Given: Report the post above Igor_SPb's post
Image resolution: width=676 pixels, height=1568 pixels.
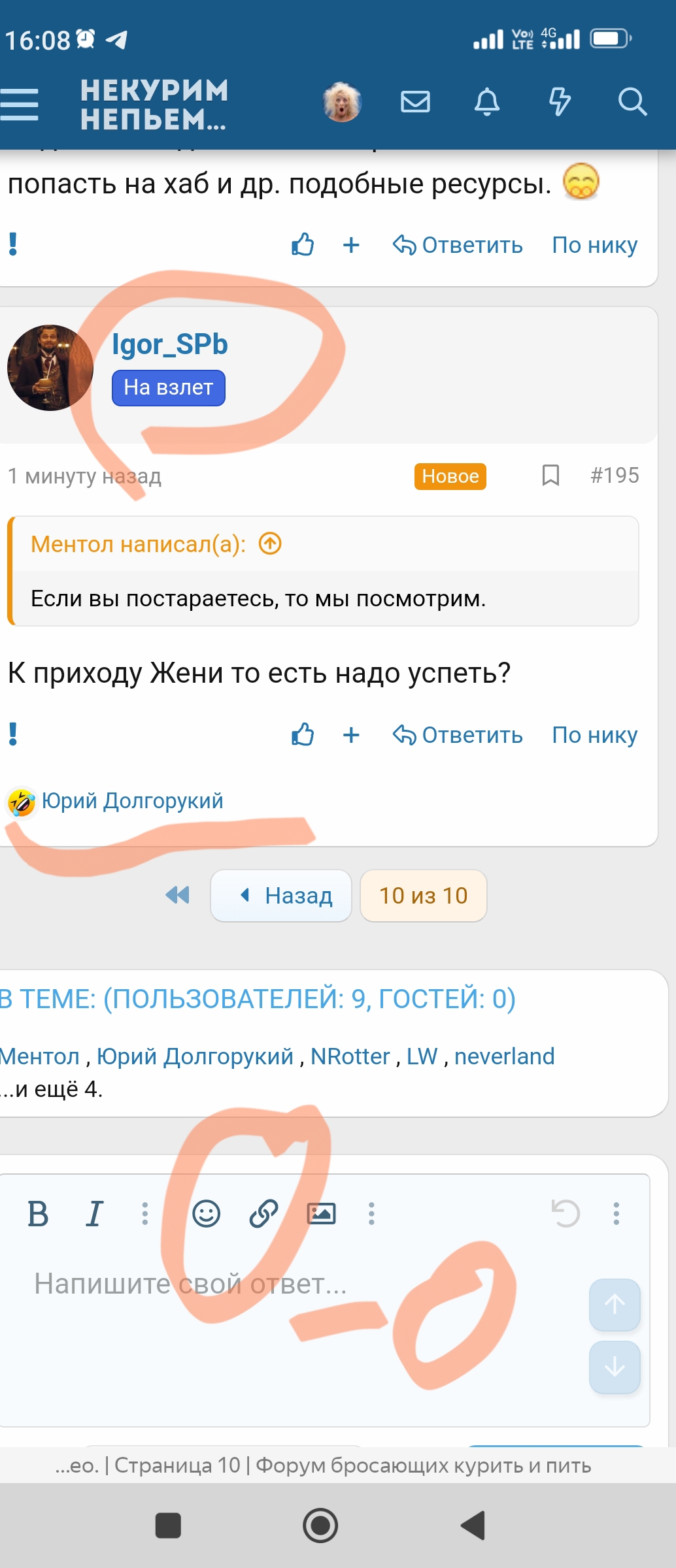Looking at the screenshot, I should [13, 244].
